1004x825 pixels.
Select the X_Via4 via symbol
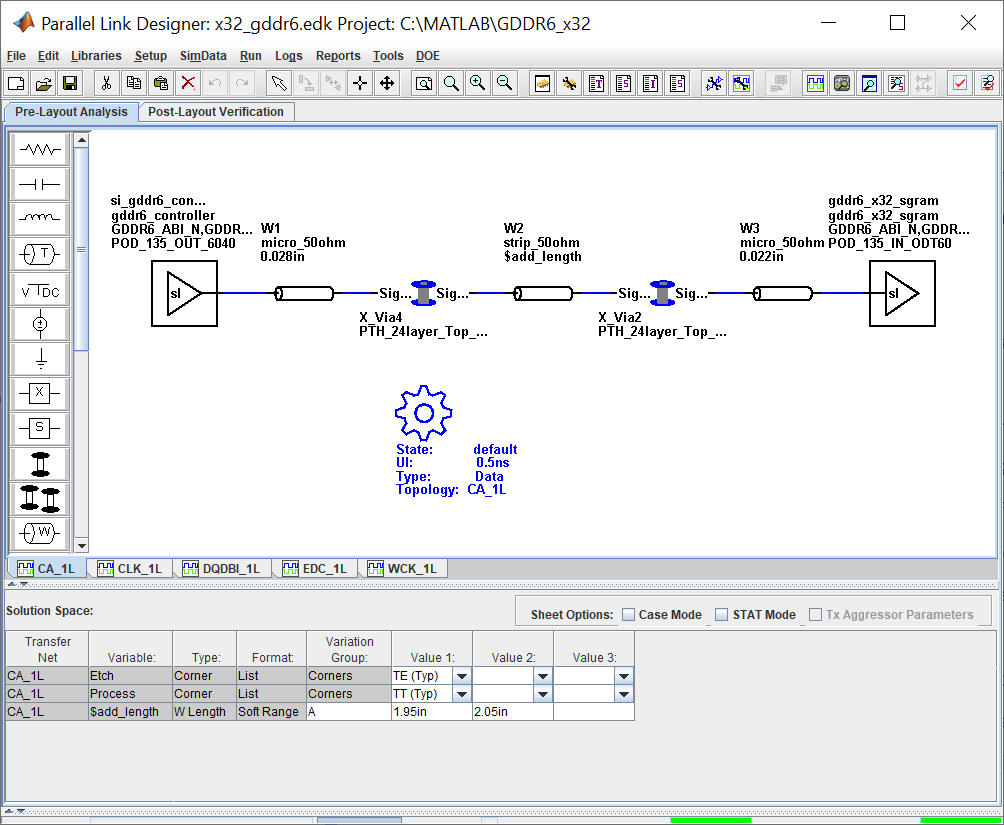pyautogui.click(x=423, y=293)
